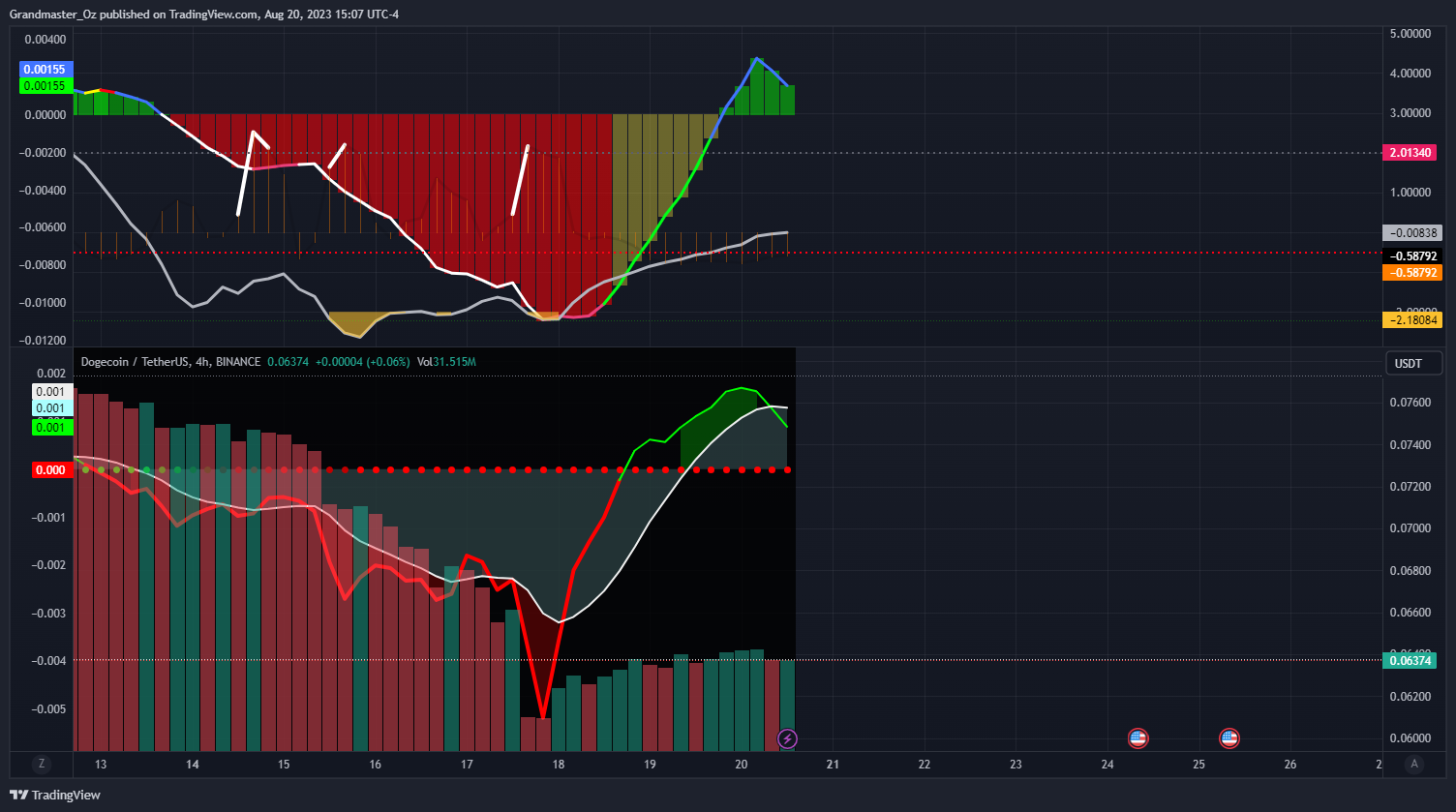Click date 22 on time axis
The width and height of the screenshot is (1456, 812).
(924, 765)
